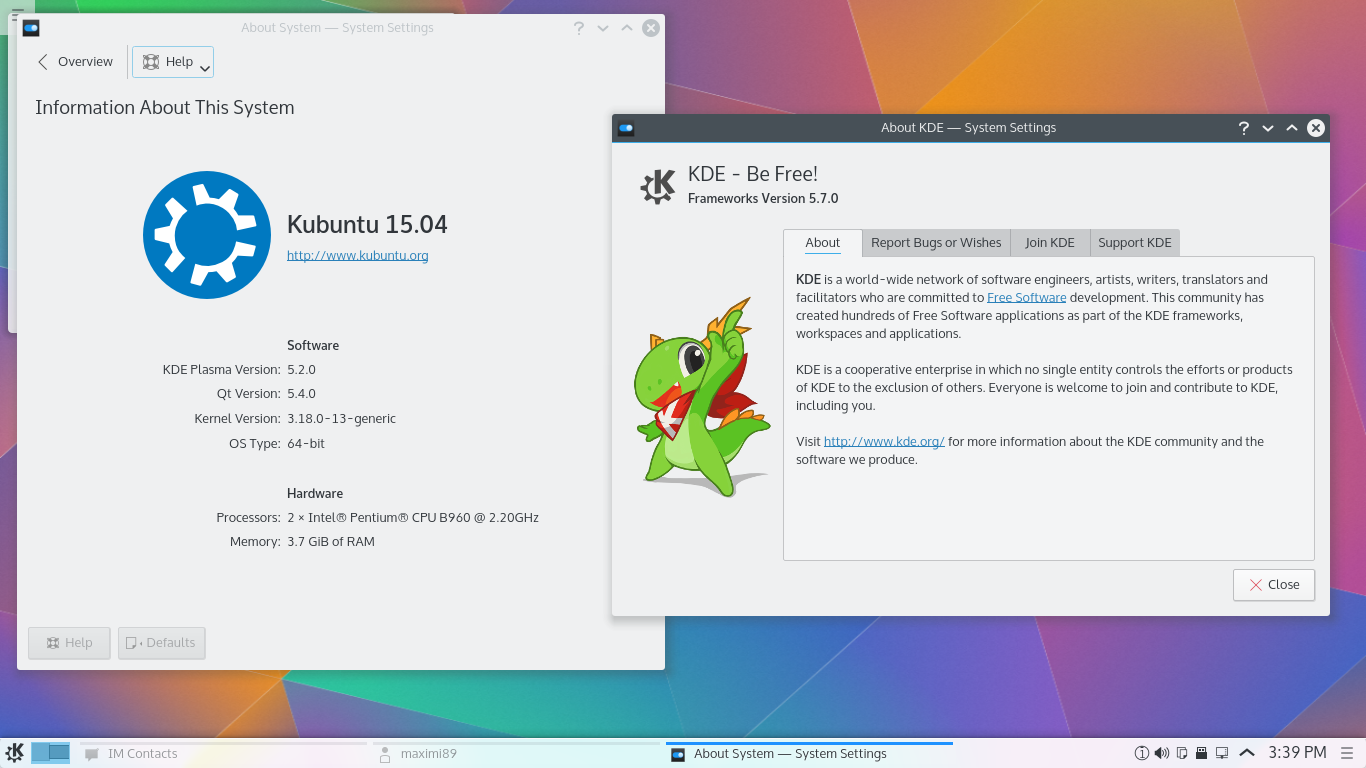Screen dimensions: 1366x768
Task: Go back to Overview
Action: (75, 62)
